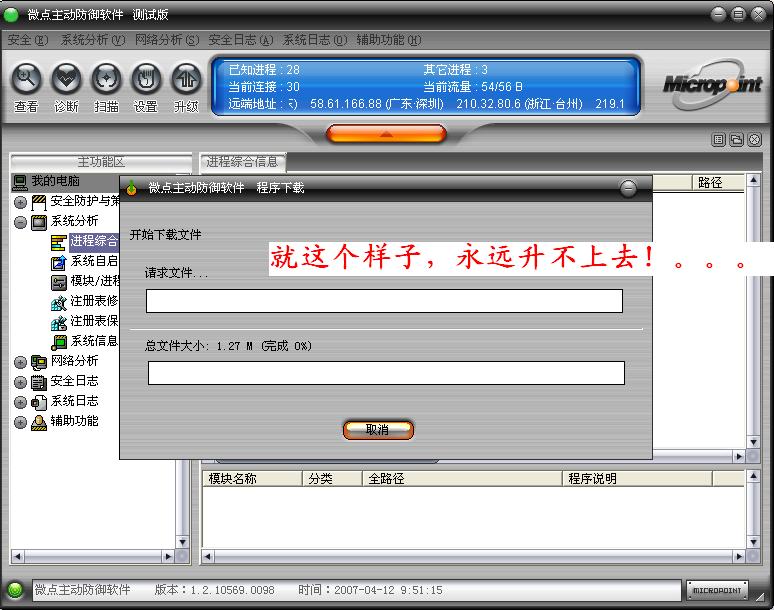Sort by 全路径 column header

coord(462,478)
